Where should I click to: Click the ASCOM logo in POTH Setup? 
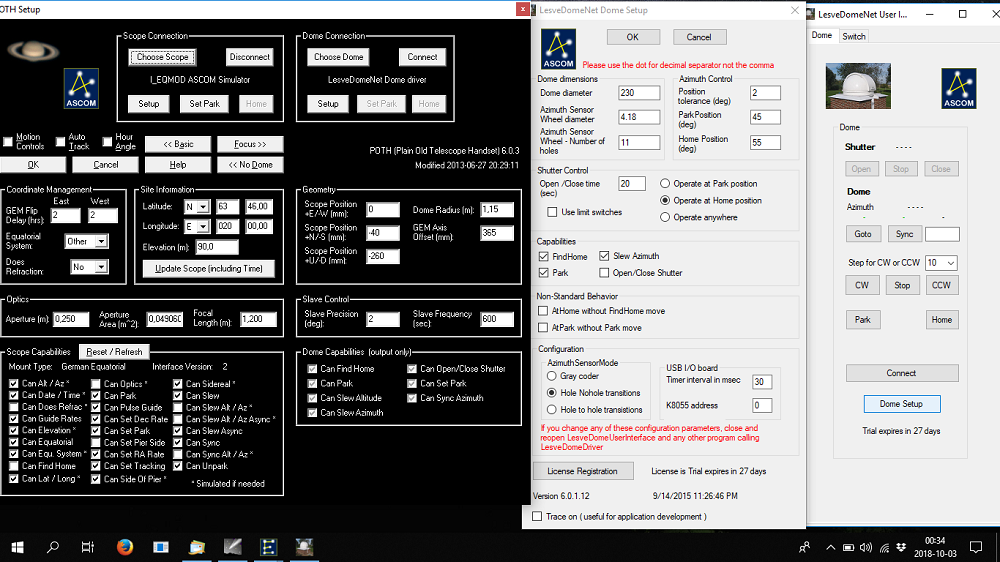(x=81, y=87)
